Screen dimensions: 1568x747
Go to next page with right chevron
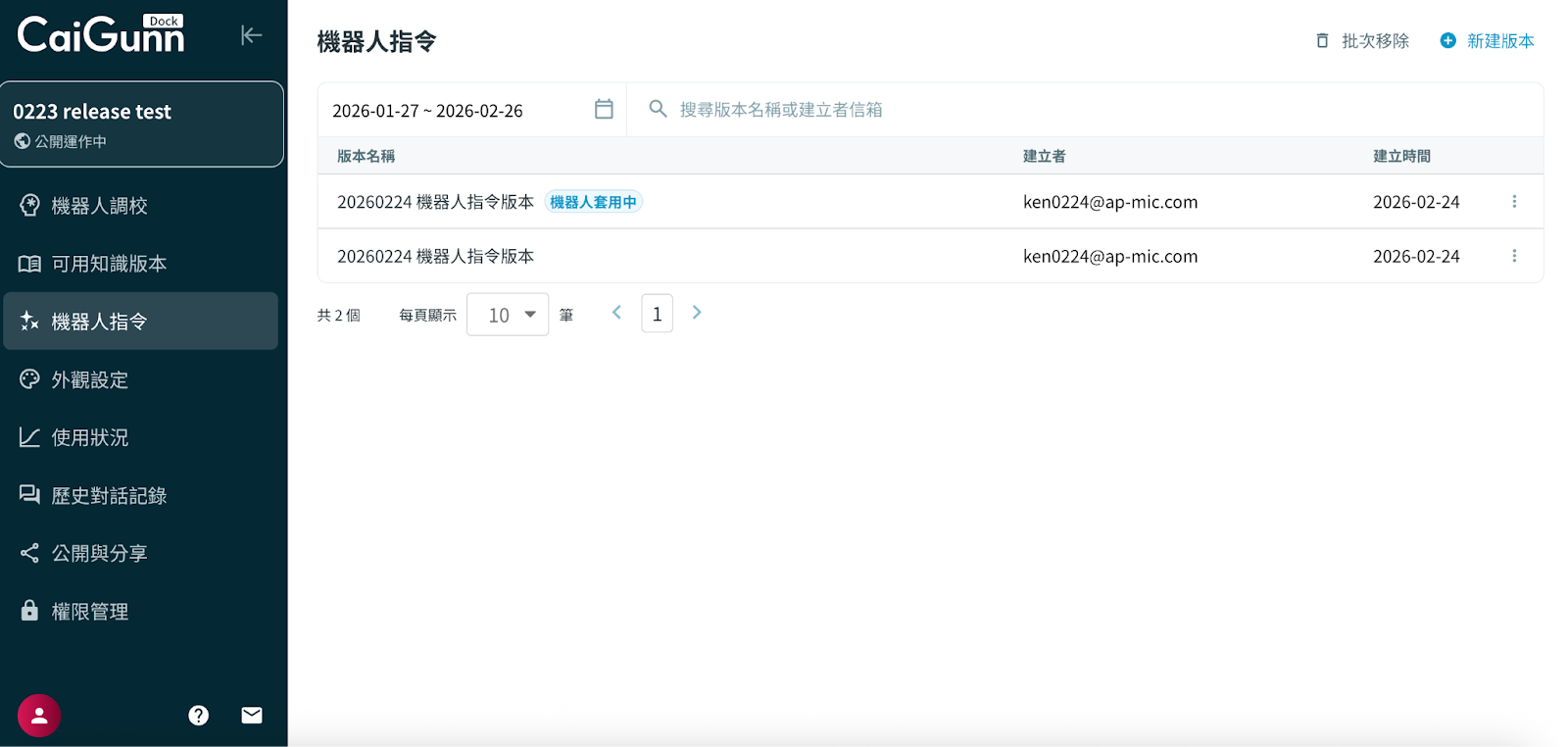(697, 313)
